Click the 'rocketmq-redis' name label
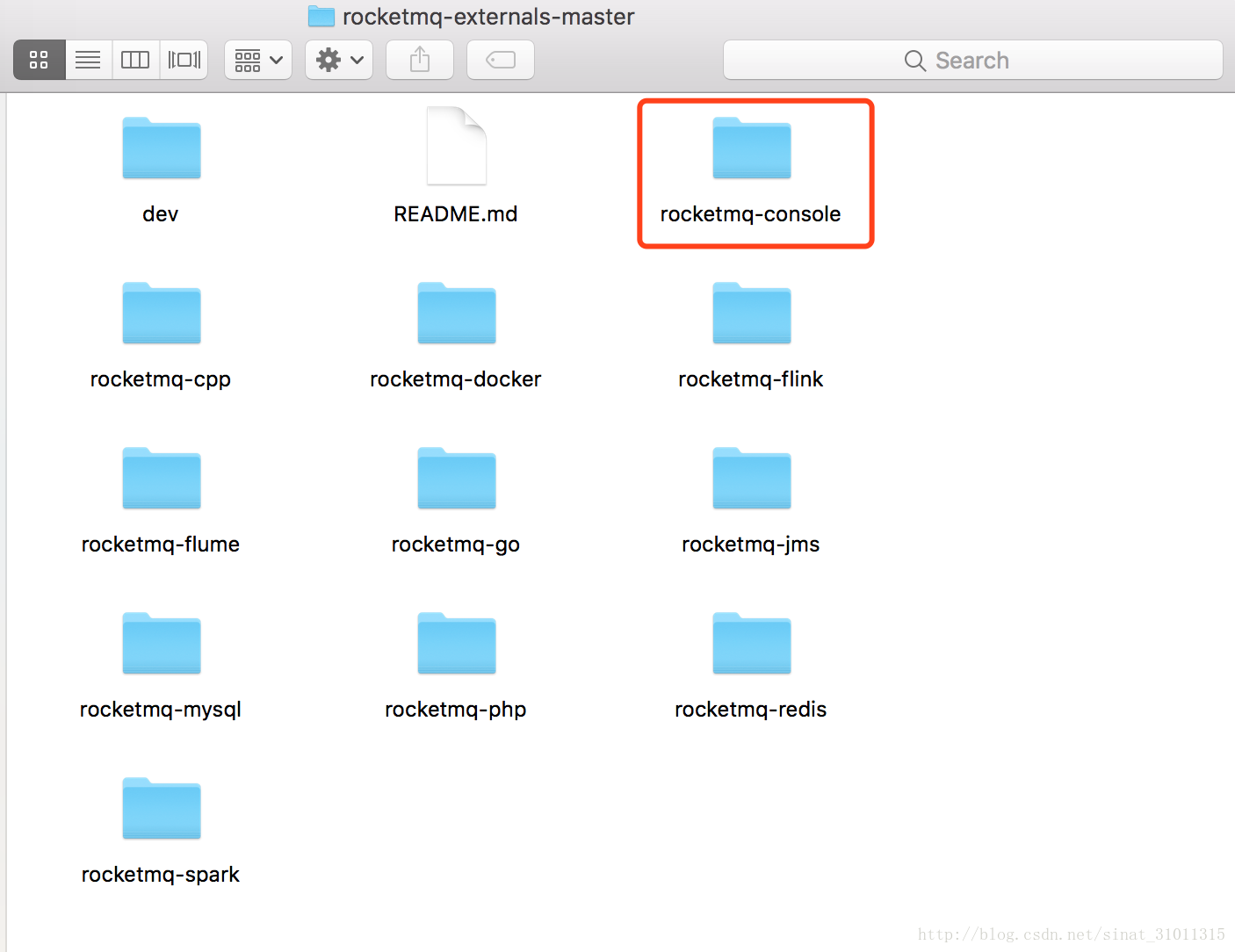Viewport: 1235px width, 952px height. click(751, 710)
